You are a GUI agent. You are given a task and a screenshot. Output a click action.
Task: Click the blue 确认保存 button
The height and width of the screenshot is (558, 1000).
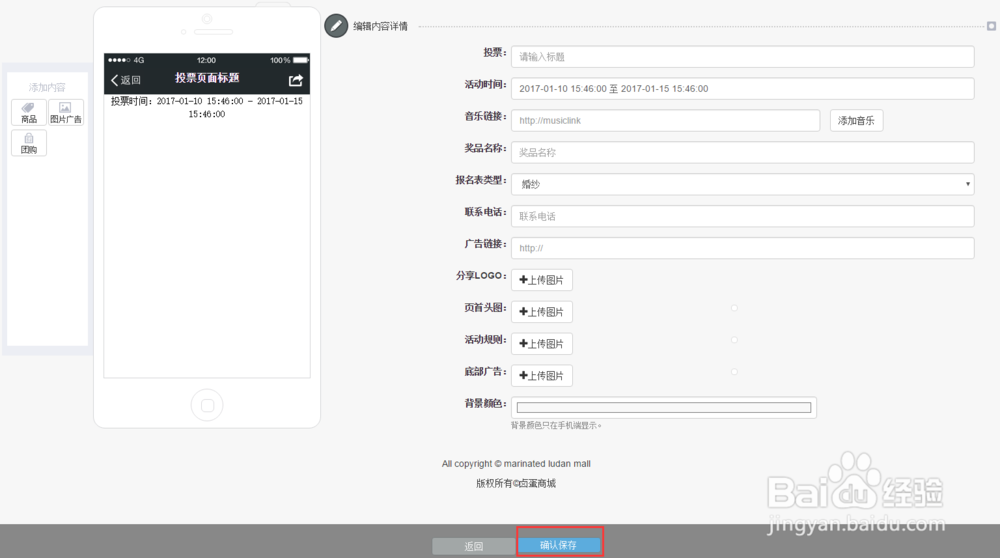(559, 545)
